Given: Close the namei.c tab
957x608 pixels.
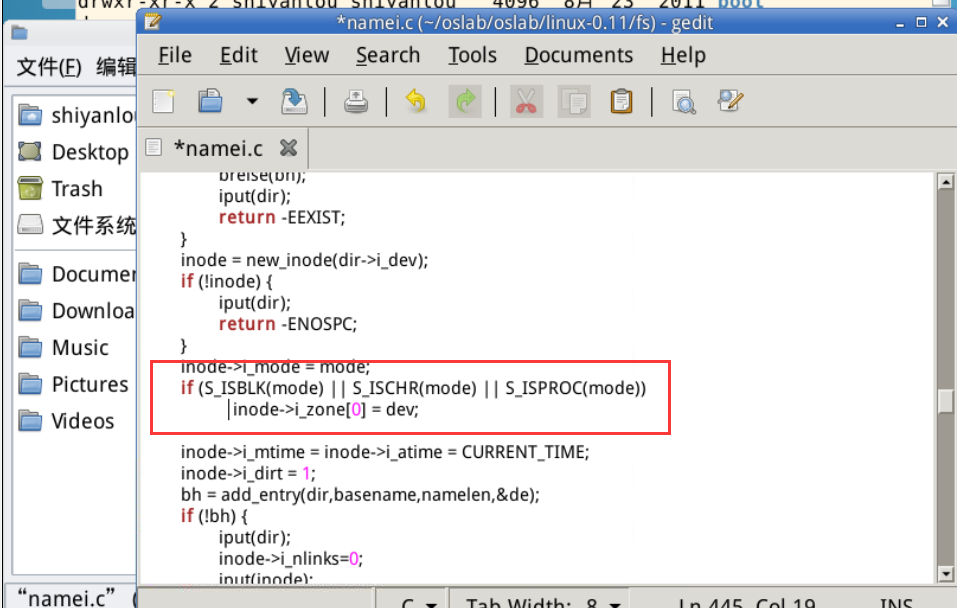Looking at the screenshot, I should pos(288,148).
